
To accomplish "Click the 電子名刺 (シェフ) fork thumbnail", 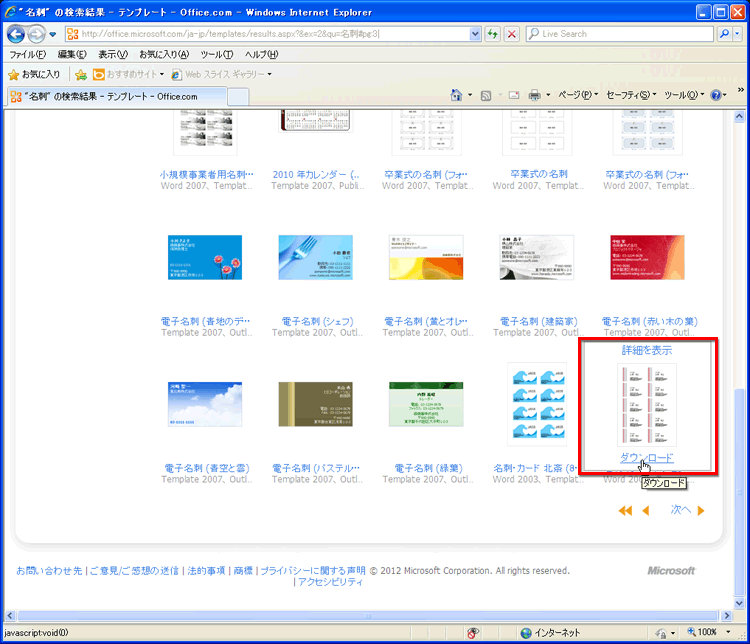I will point(316,257).
